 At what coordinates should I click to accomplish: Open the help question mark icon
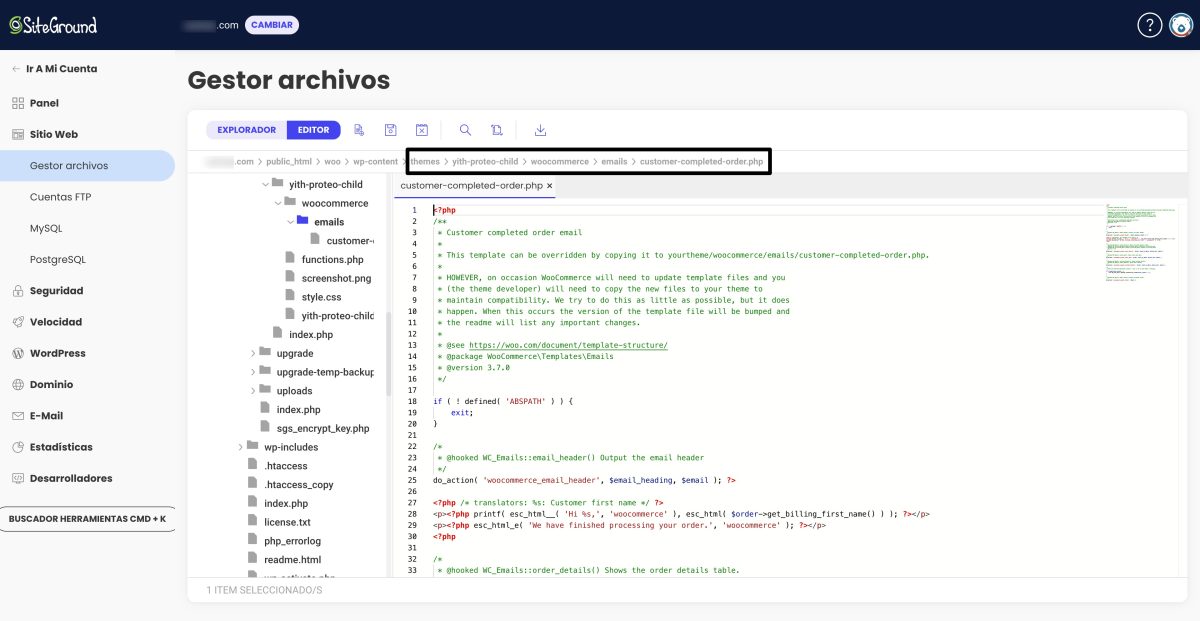pyautogui.click(x=1150, y=25)
